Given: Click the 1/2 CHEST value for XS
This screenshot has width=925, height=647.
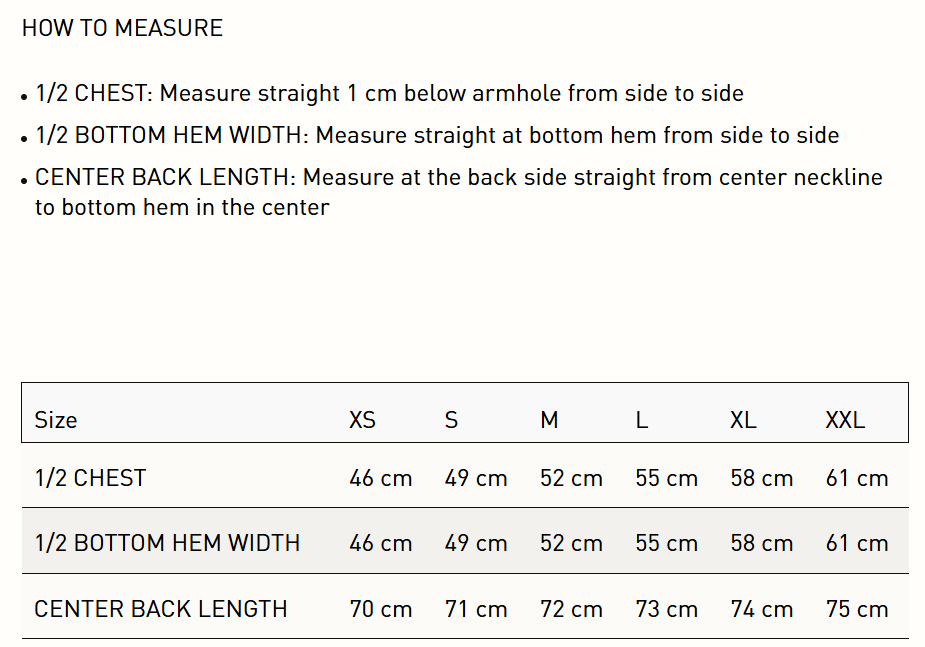Looking at the screenshot, I should 380,478.
